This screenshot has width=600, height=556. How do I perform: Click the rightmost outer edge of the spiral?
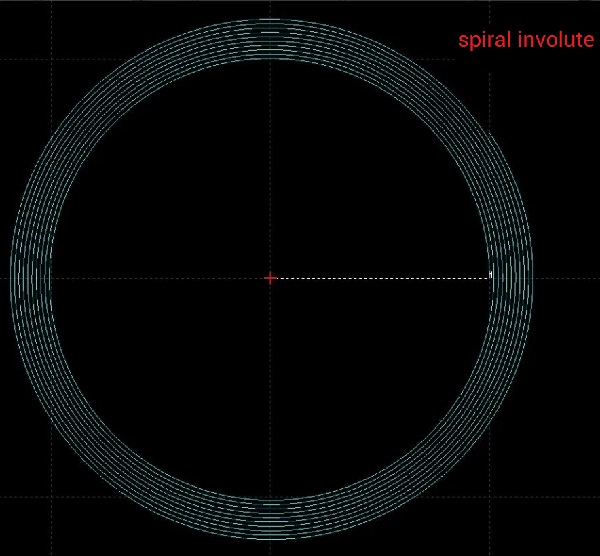tap(532, 277)
